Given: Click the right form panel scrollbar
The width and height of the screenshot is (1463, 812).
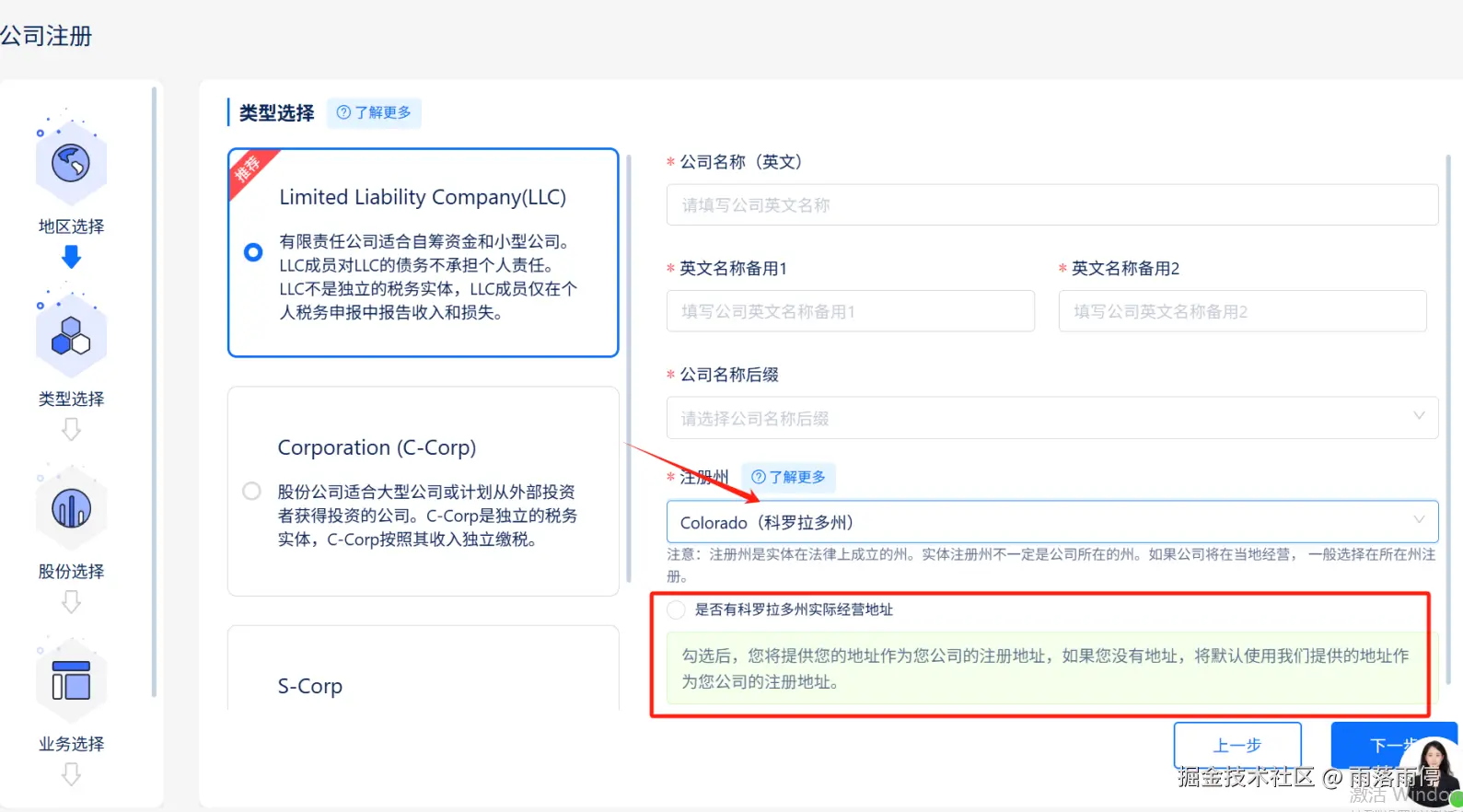Looking at the screenshot, I should (1447, 419).
